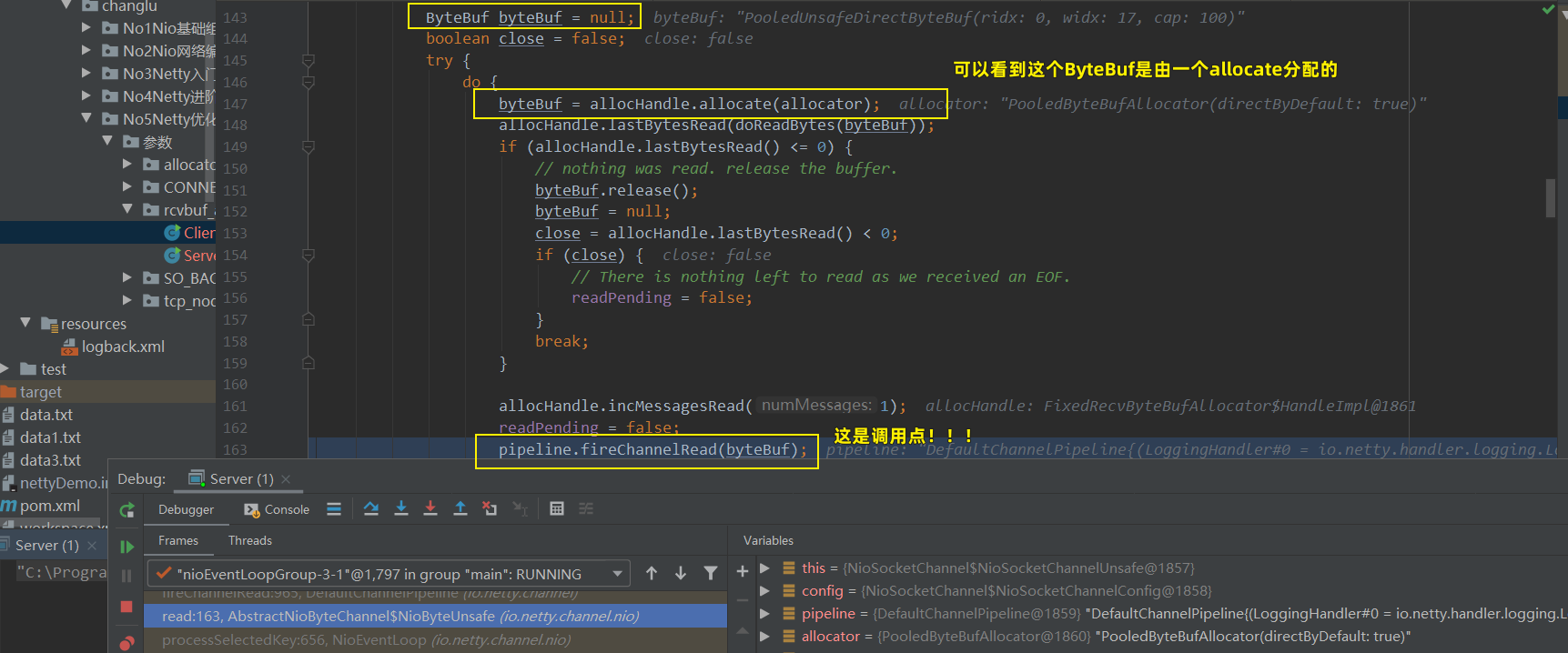Toggle code fold marker at line 154
This screenshot has height=653, width=1568.
pyautogui.click(x=309, y=256)
